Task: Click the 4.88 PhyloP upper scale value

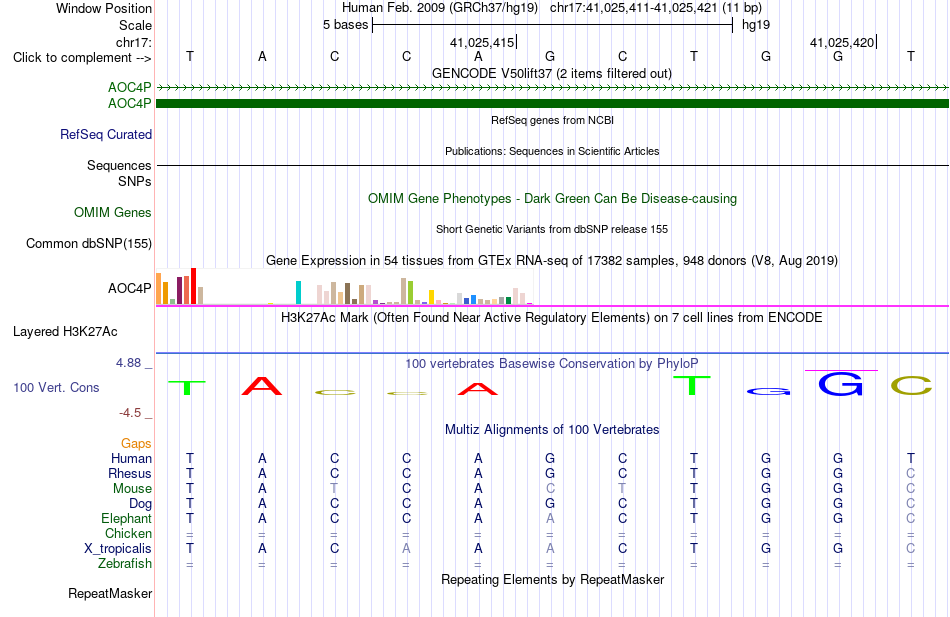Action: tap(128, 362)
